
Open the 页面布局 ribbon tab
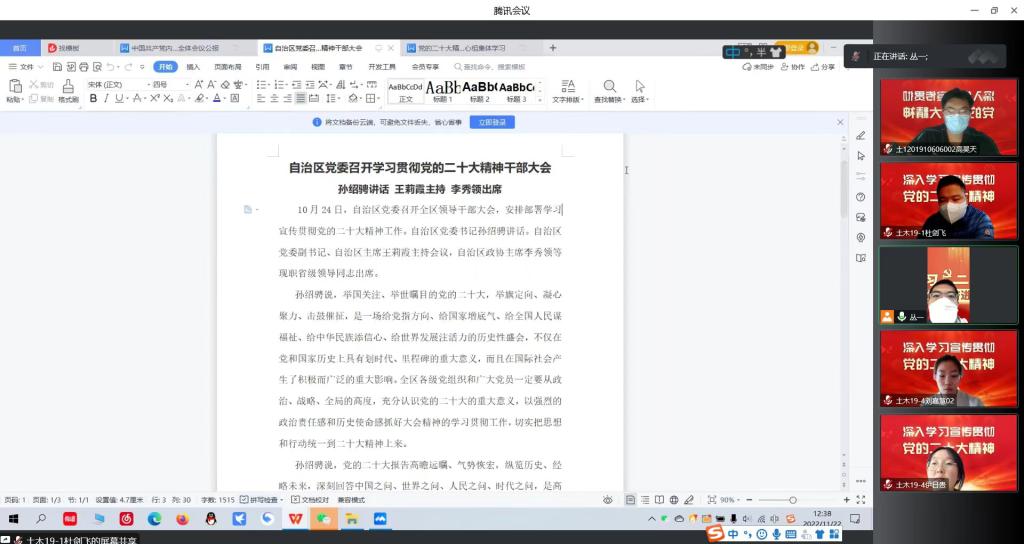click(x=227, y=67)
